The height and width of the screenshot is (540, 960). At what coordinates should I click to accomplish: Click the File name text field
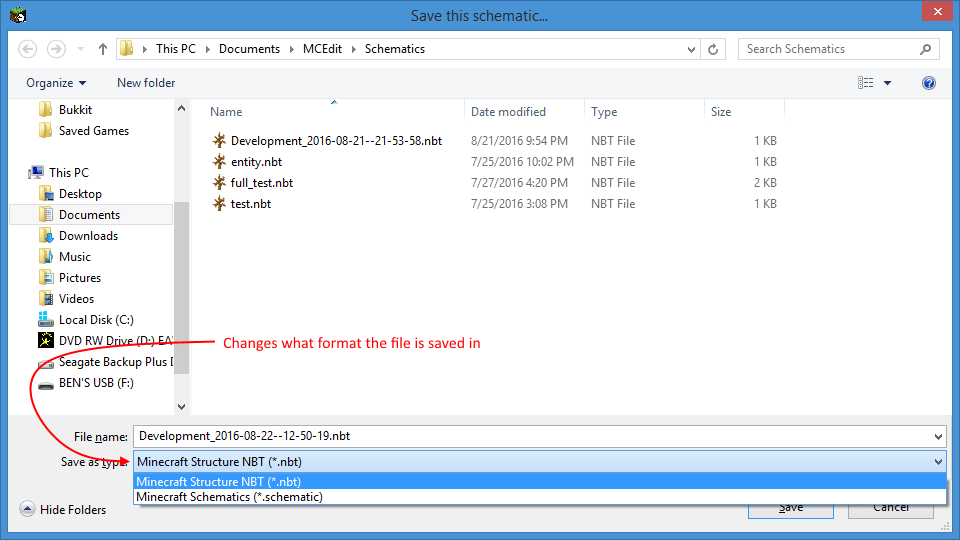tap(533, 437)
